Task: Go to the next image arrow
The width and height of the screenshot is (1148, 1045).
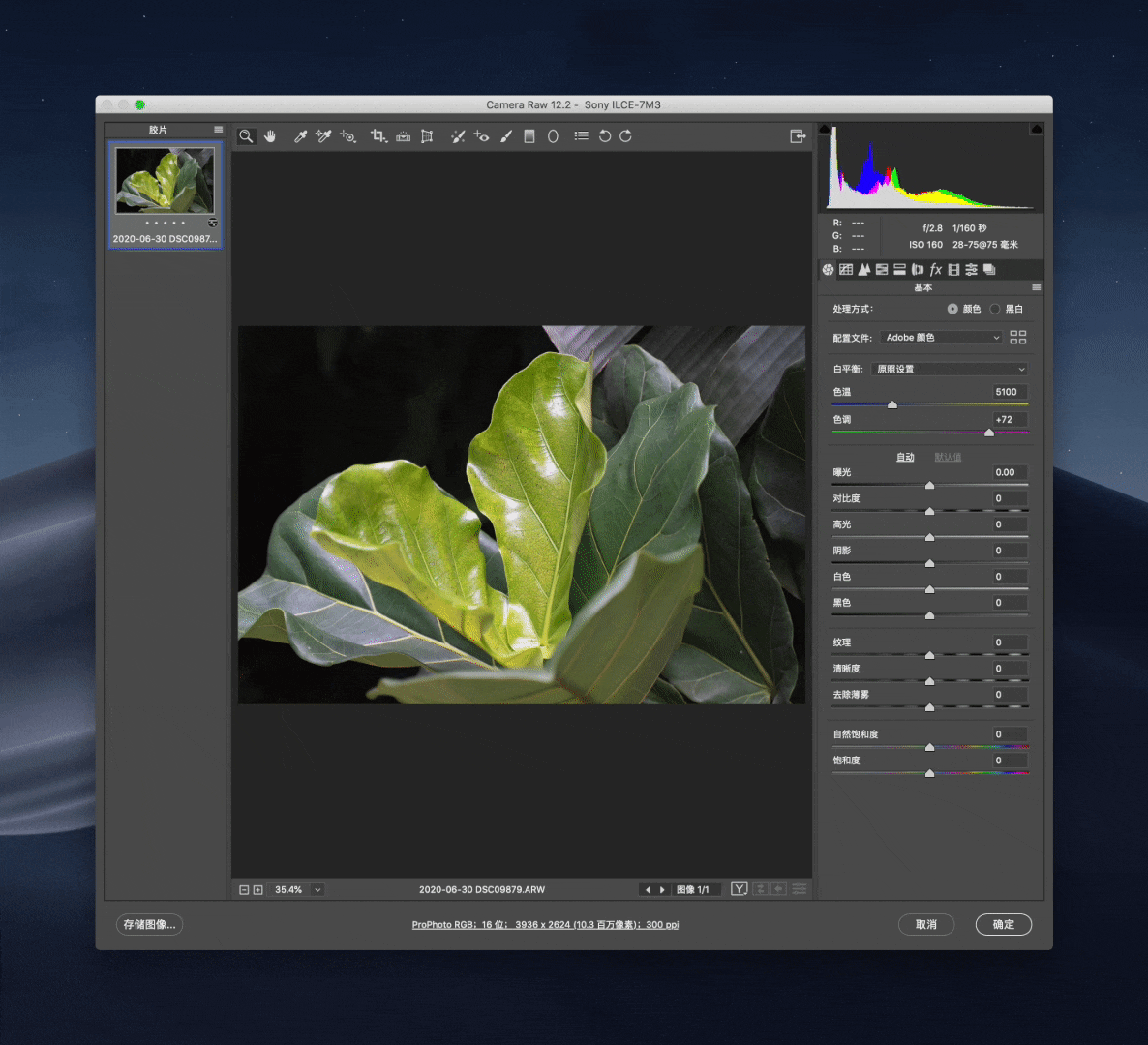Action: [x=663, y=890]
